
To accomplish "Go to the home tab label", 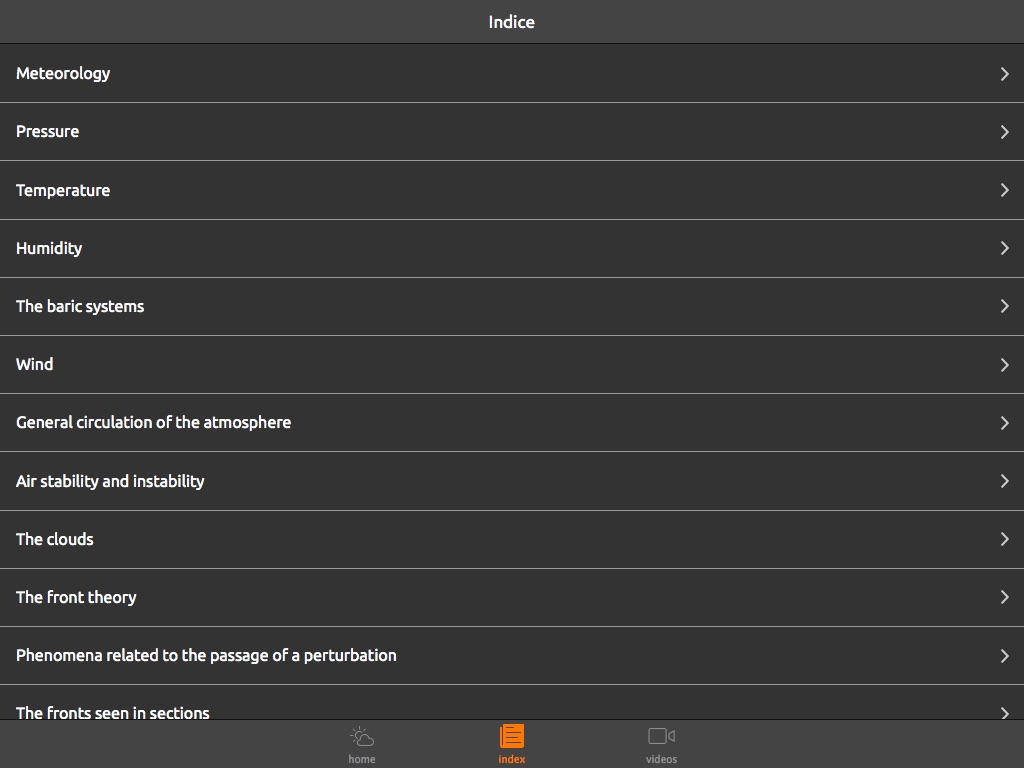I will click(362, 759).
